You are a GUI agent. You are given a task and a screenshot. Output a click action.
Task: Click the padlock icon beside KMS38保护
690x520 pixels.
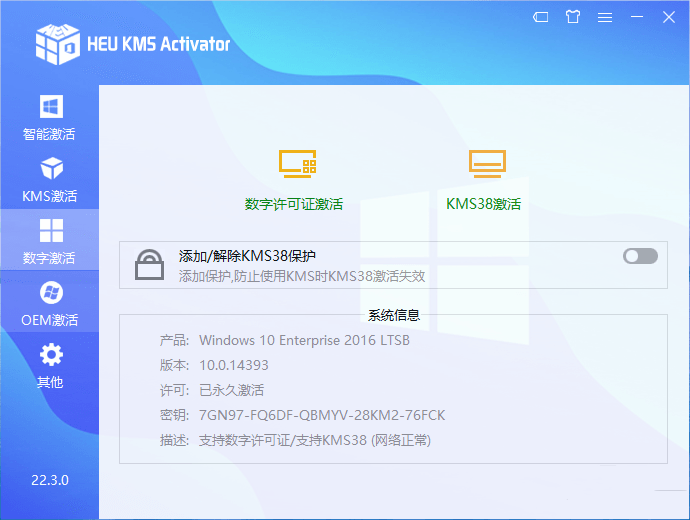[x=150, y=266]
